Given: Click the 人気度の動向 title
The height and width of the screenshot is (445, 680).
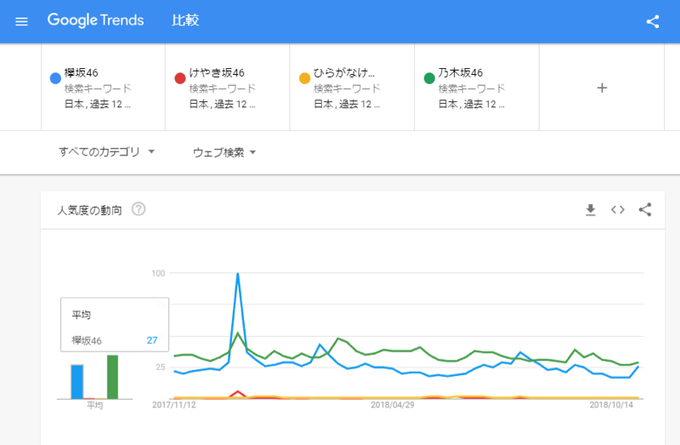Looking at the screenshot, I should (90, 210).
